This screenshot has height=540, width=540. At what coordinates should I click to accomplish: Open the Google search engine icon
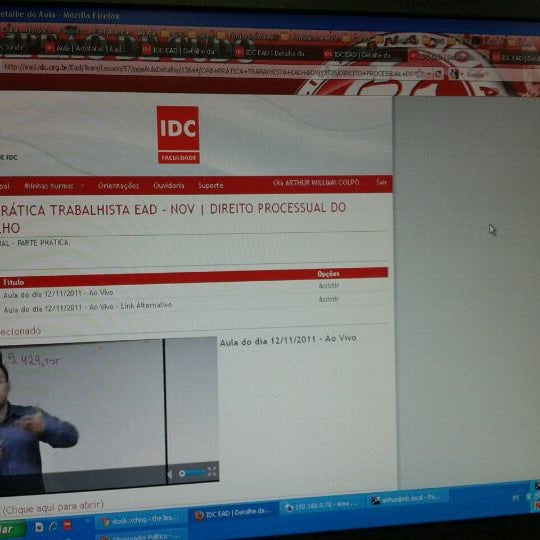454,73
